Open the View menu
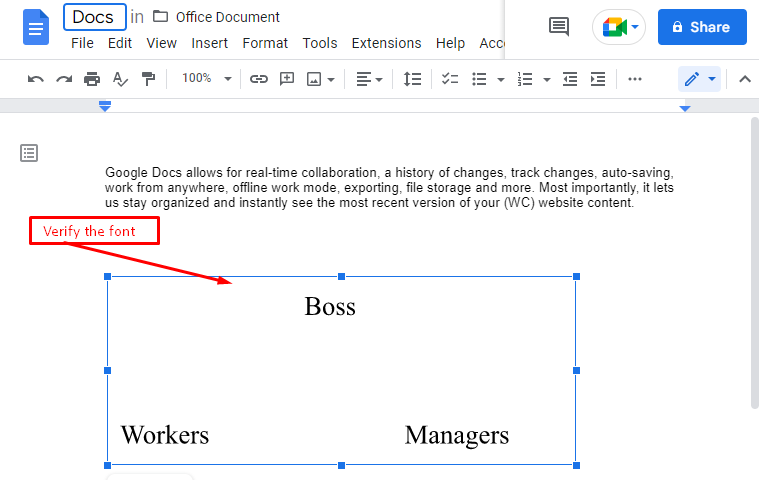 161,43
